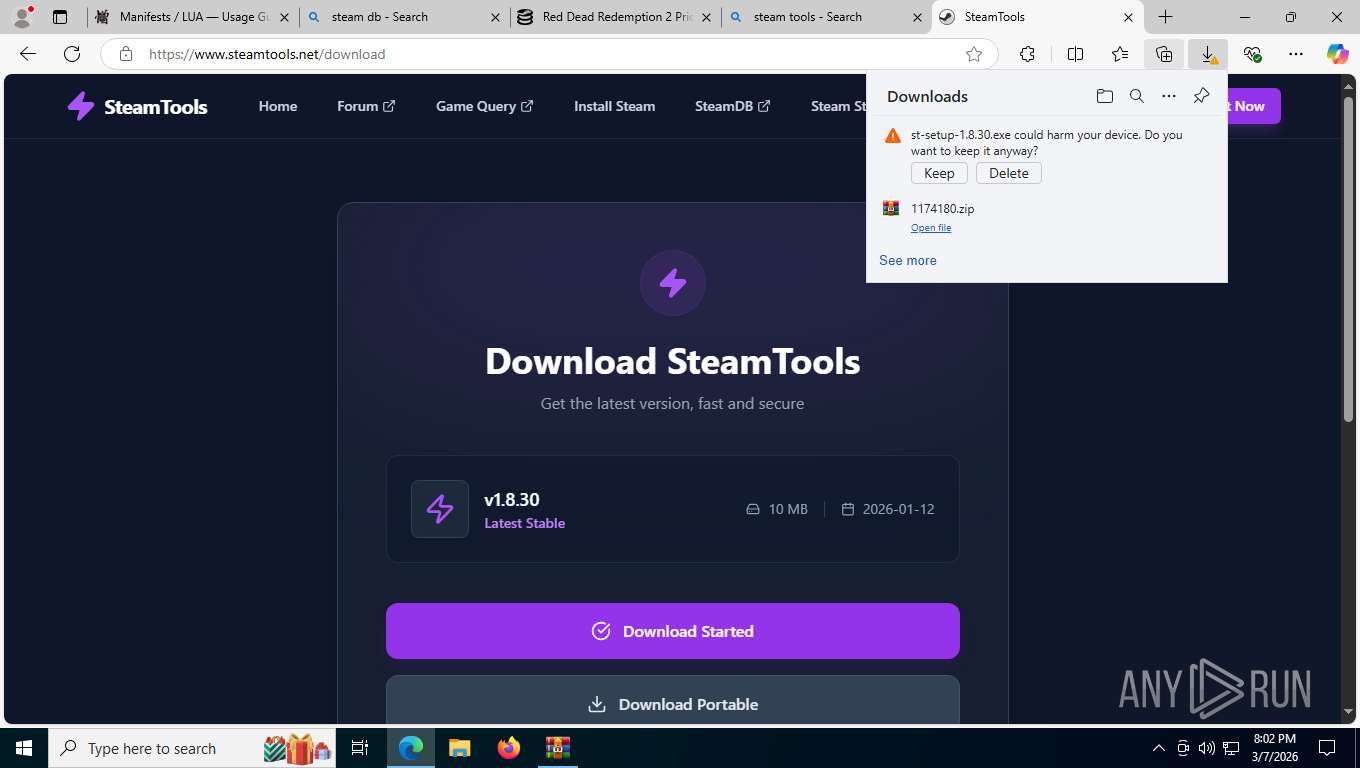The height and width of the screenshot is (768, 1360).
Task: Click the address bar URL field
Action: pos(550,54)
